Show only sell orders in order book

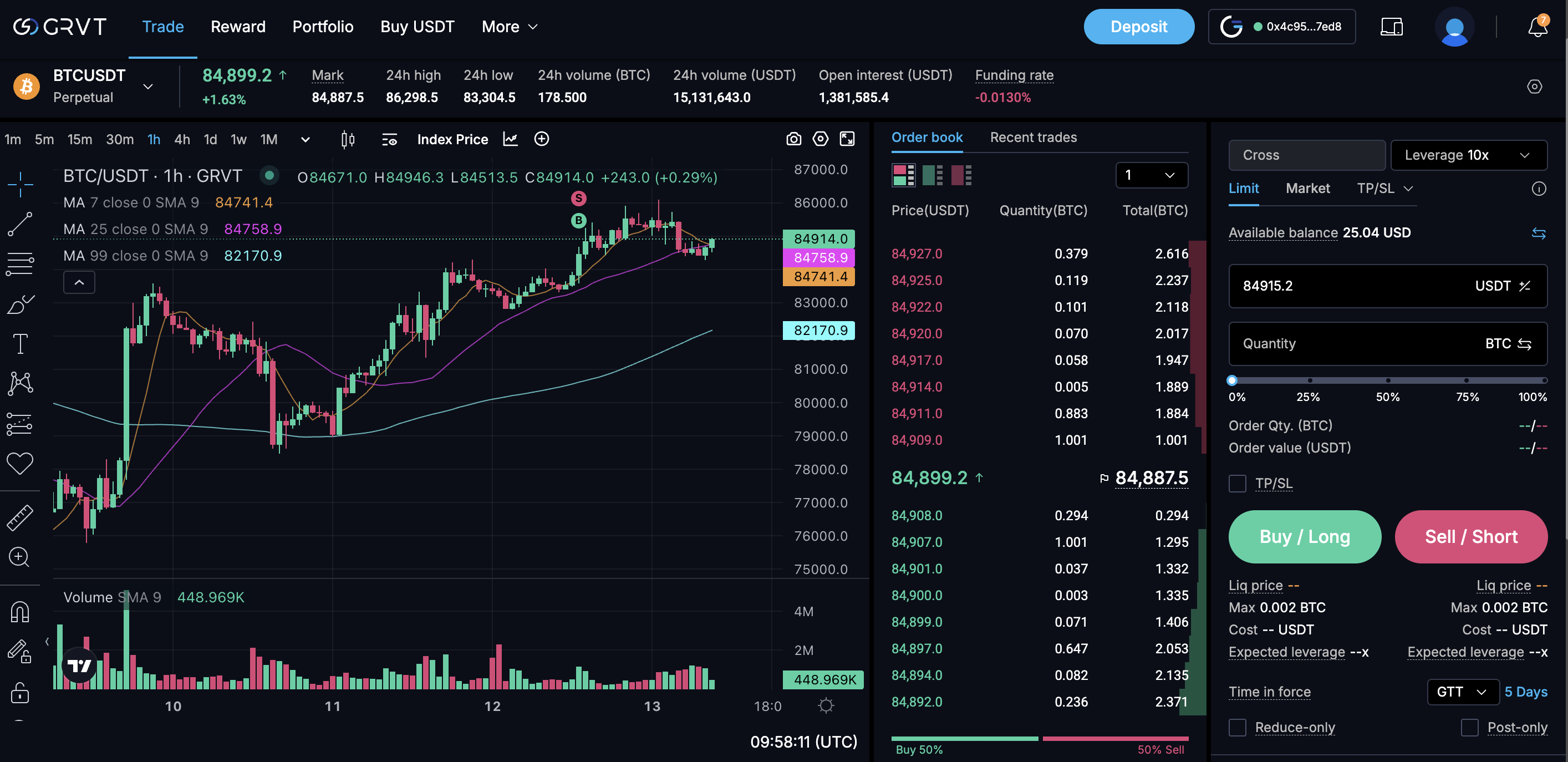coord(961,175)
